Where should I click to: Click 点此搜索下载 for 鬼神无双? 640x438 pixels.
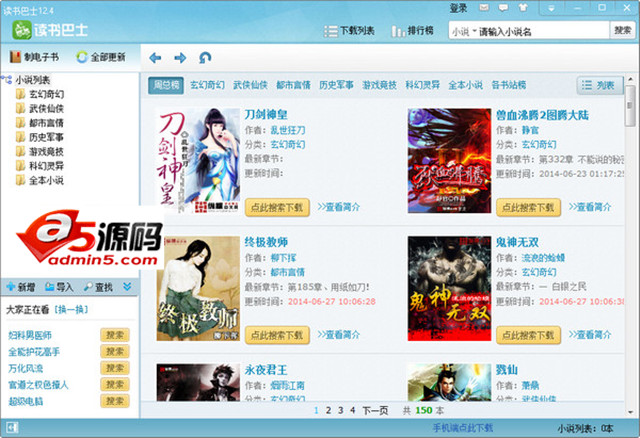[529, 335]
